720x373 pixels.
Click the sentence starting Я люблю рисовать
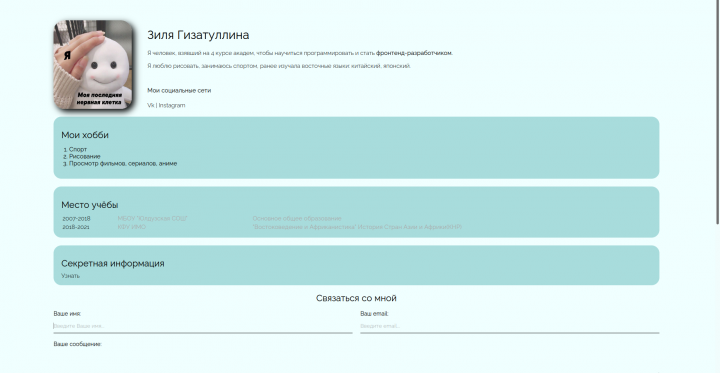[x=279, y=66]
